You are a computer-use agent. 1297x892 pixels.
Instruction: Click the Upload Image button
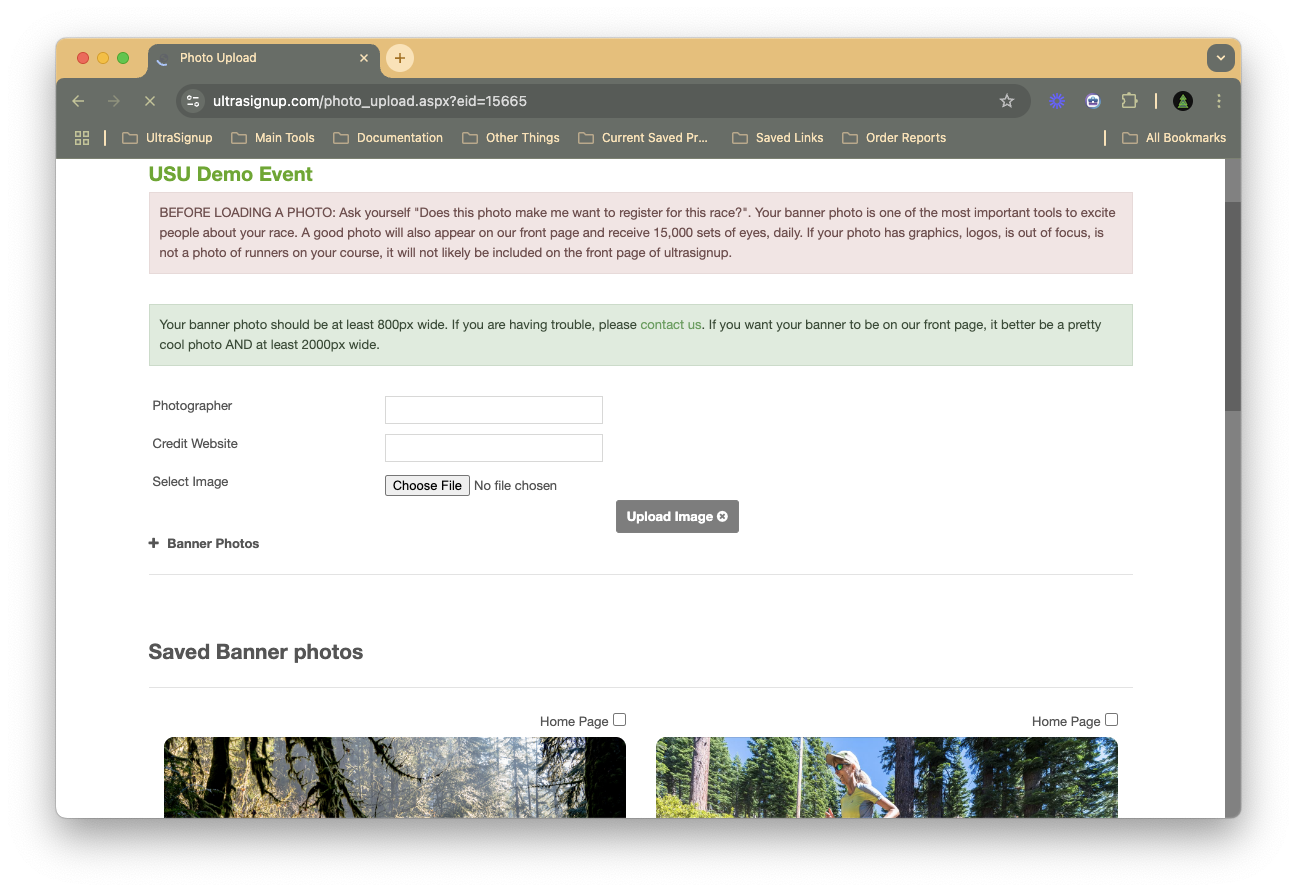(x=677, y=517)
